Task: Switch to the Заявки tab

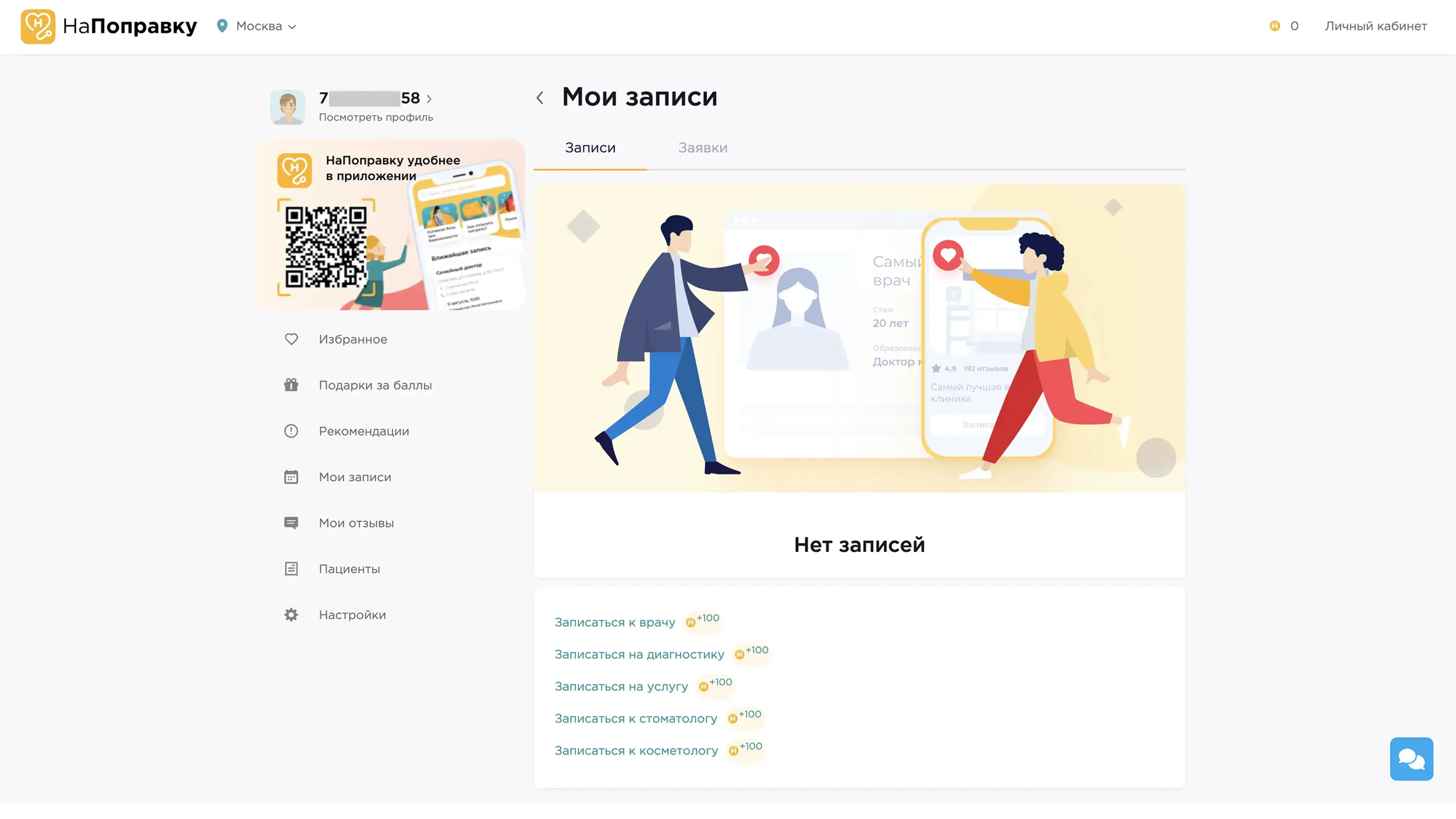Action: click(x=703, y=148)
